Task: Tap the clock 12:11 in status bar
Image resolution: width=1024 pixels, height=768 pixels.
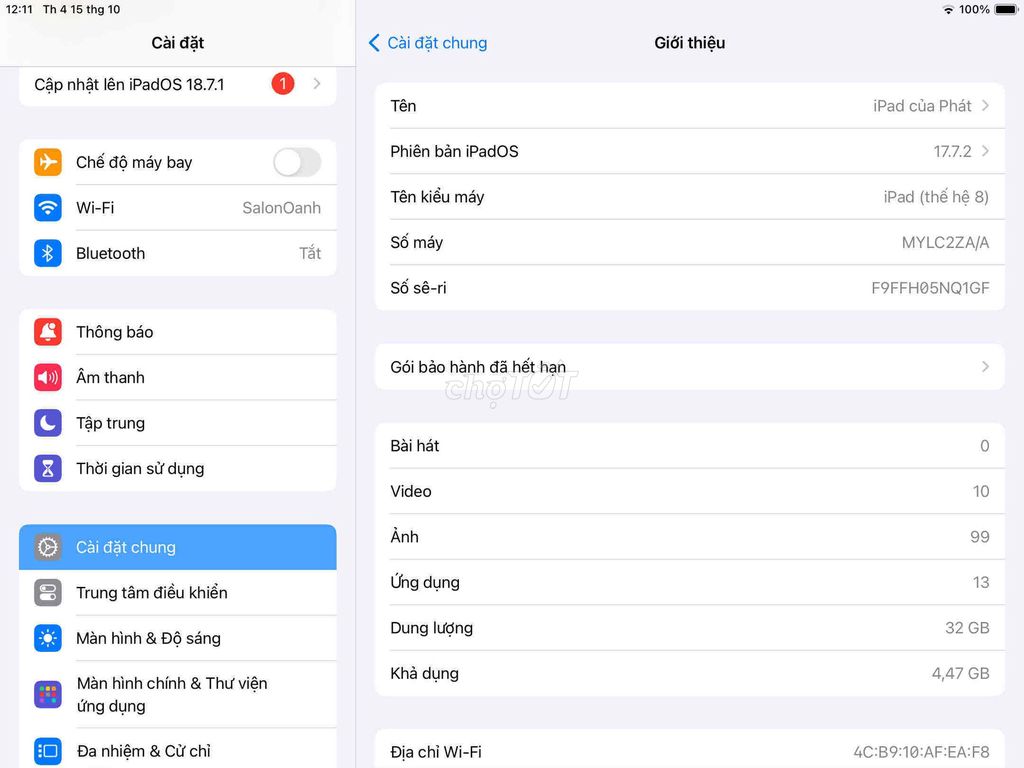Action: (19, 9)
